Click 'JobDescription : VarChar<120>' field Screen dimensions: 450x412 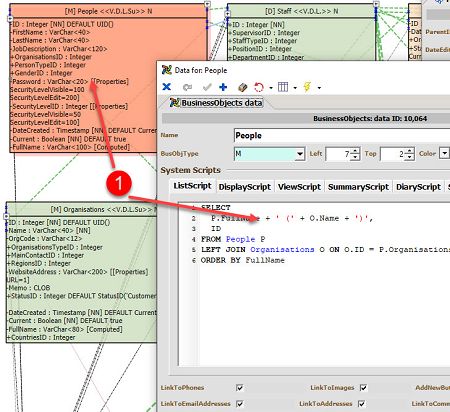point(59,49)
